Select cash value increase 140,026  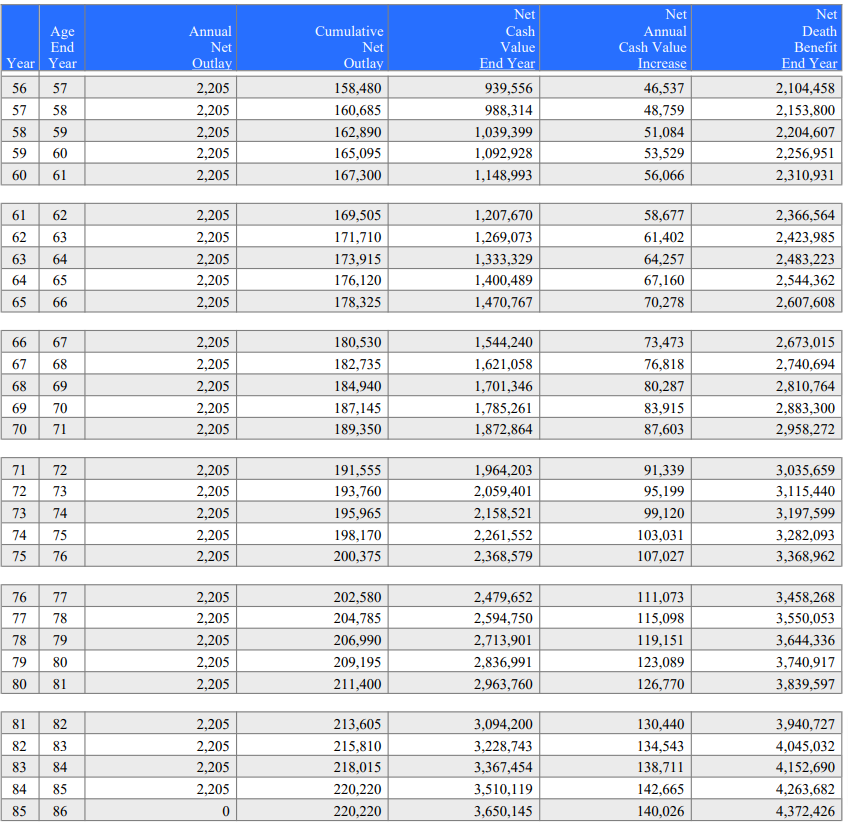[x=660, y=811]
